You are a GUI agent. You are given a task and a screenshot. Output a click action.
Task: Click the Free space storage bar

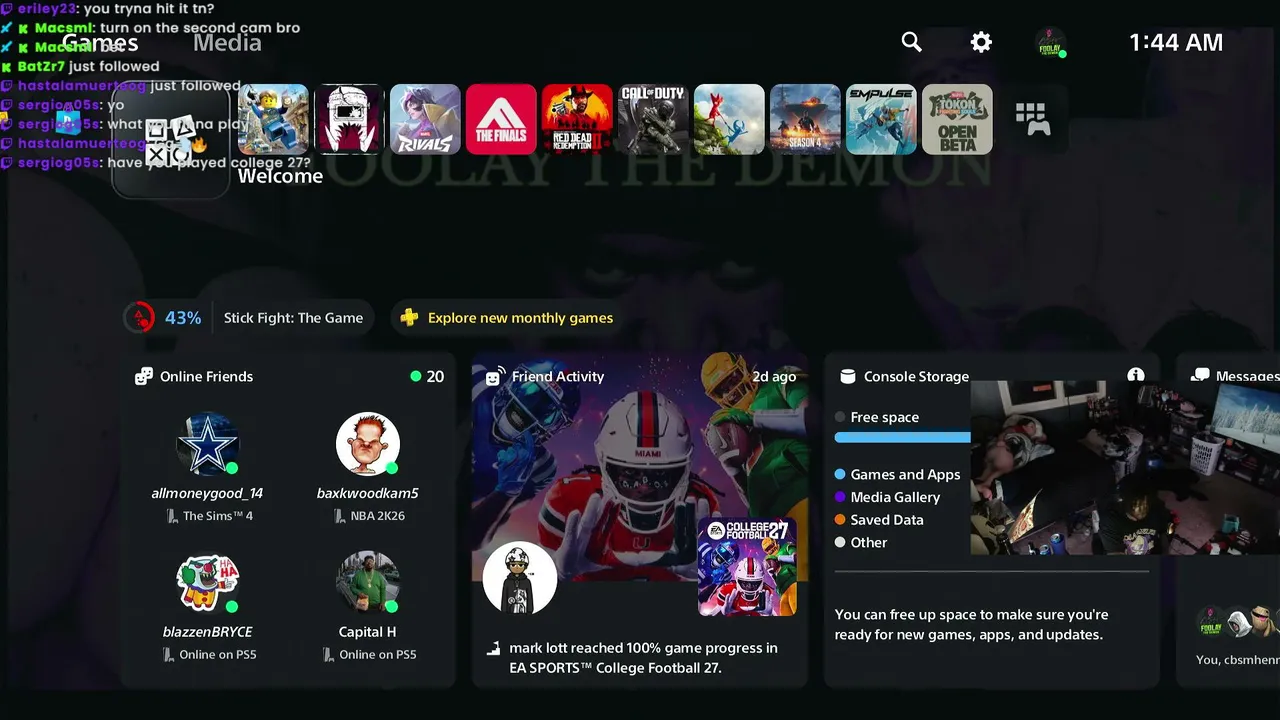tap(903, 437)
